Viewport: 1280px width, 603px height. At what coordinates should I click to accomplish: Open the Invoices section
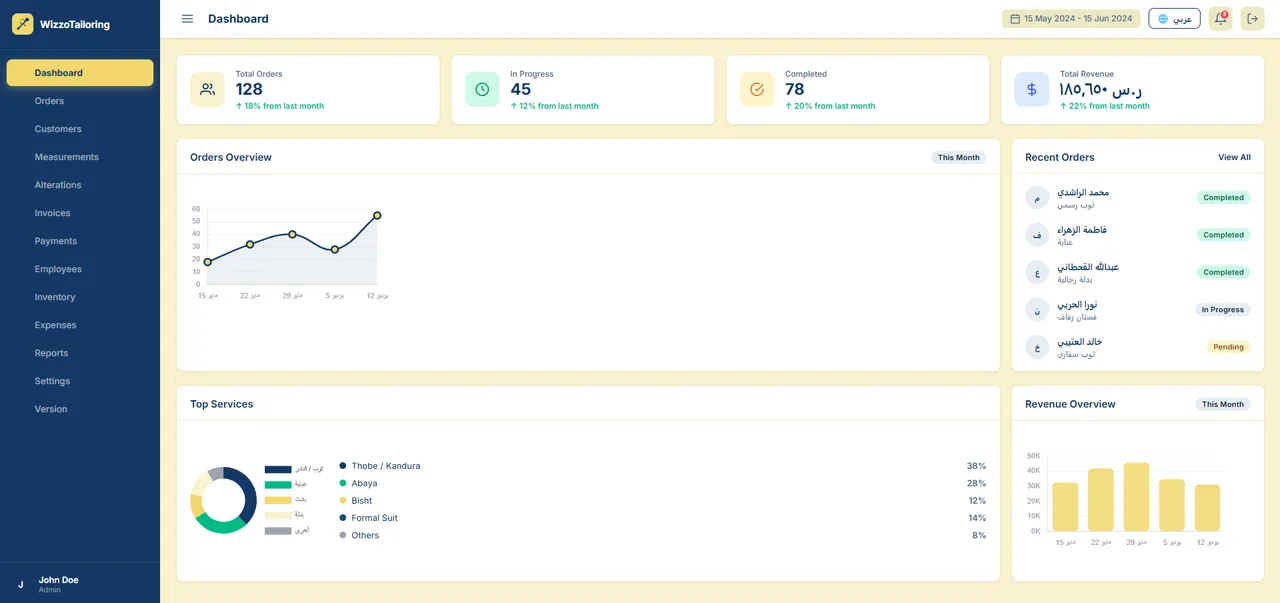80,213
